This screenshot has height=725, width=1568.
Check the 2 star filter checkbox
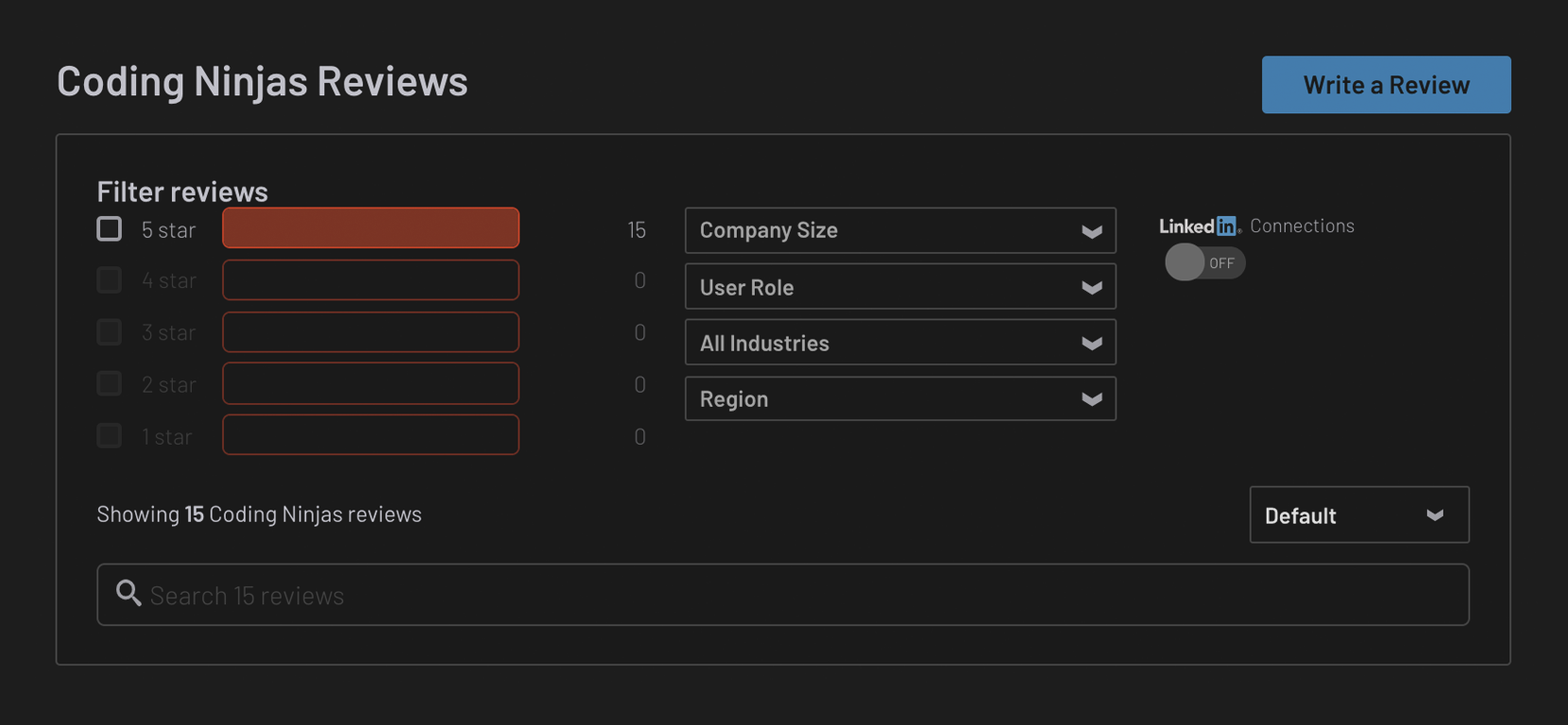pyautogui.click(x=110, y=383)
